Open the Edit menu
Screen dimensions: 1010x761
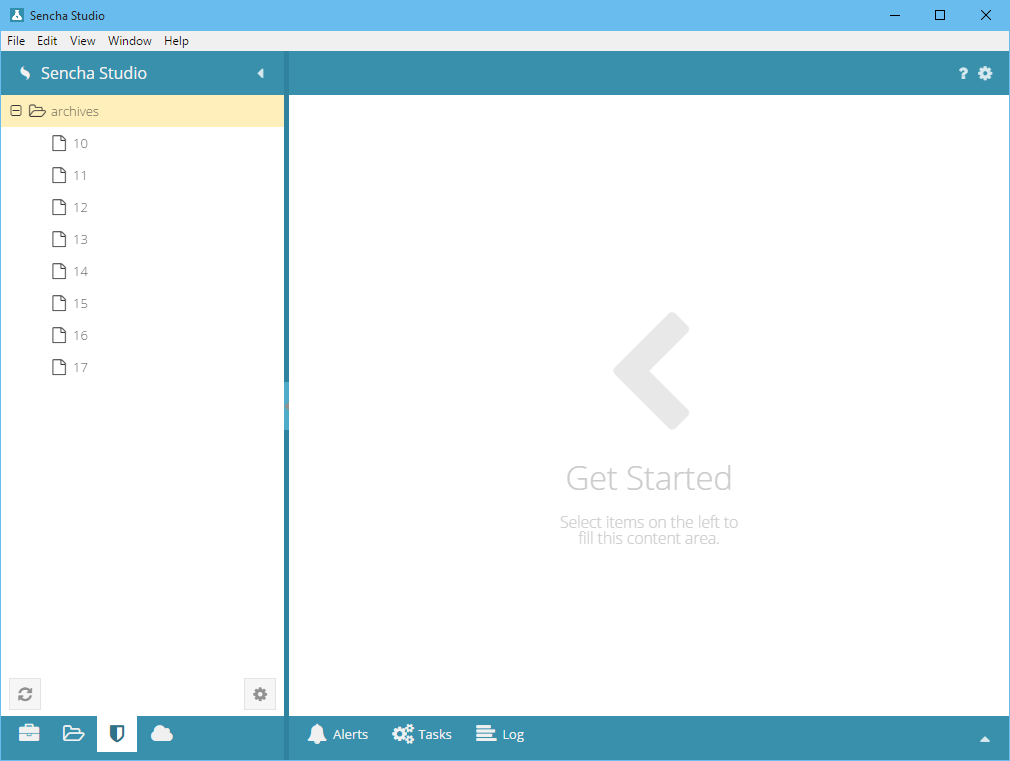coord(47,41)
